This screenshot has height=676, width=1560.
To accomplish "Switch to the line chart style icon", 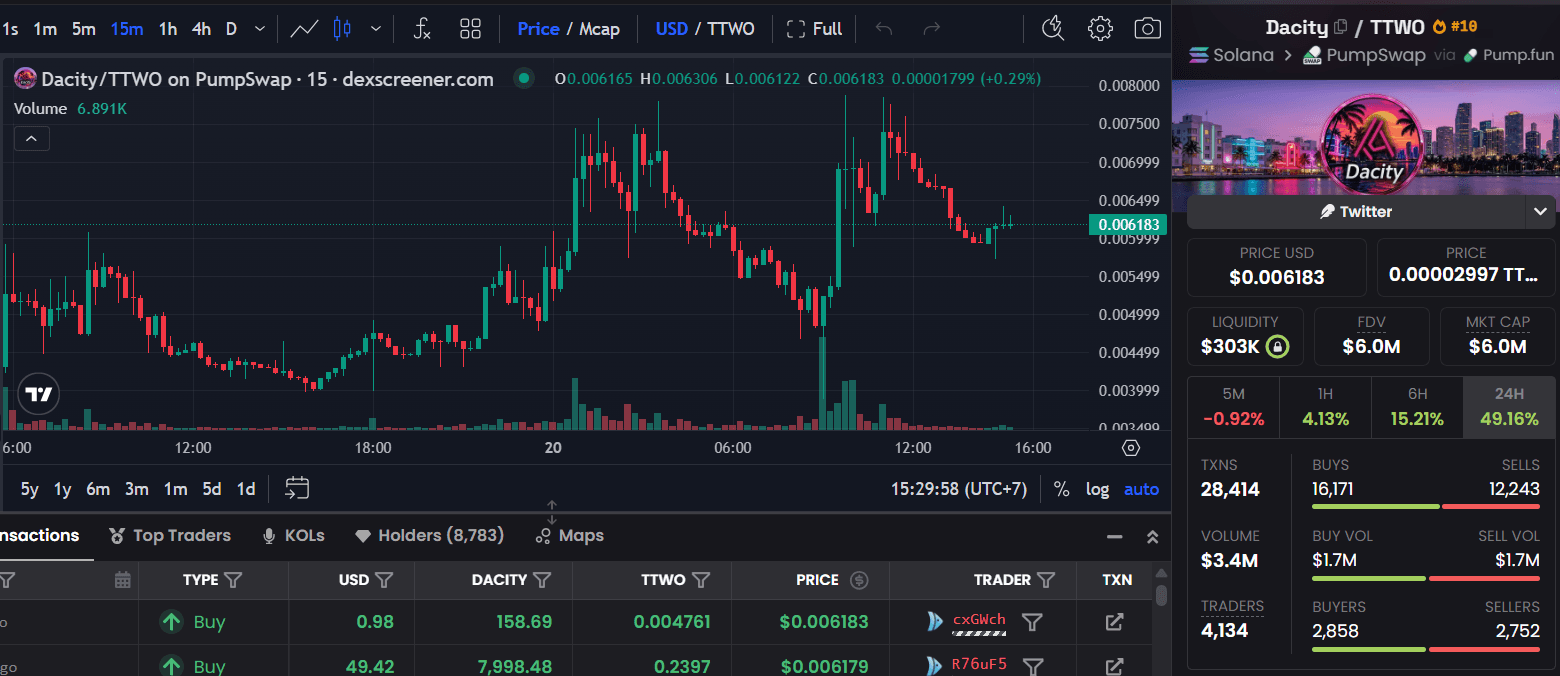I will point(304,29).
